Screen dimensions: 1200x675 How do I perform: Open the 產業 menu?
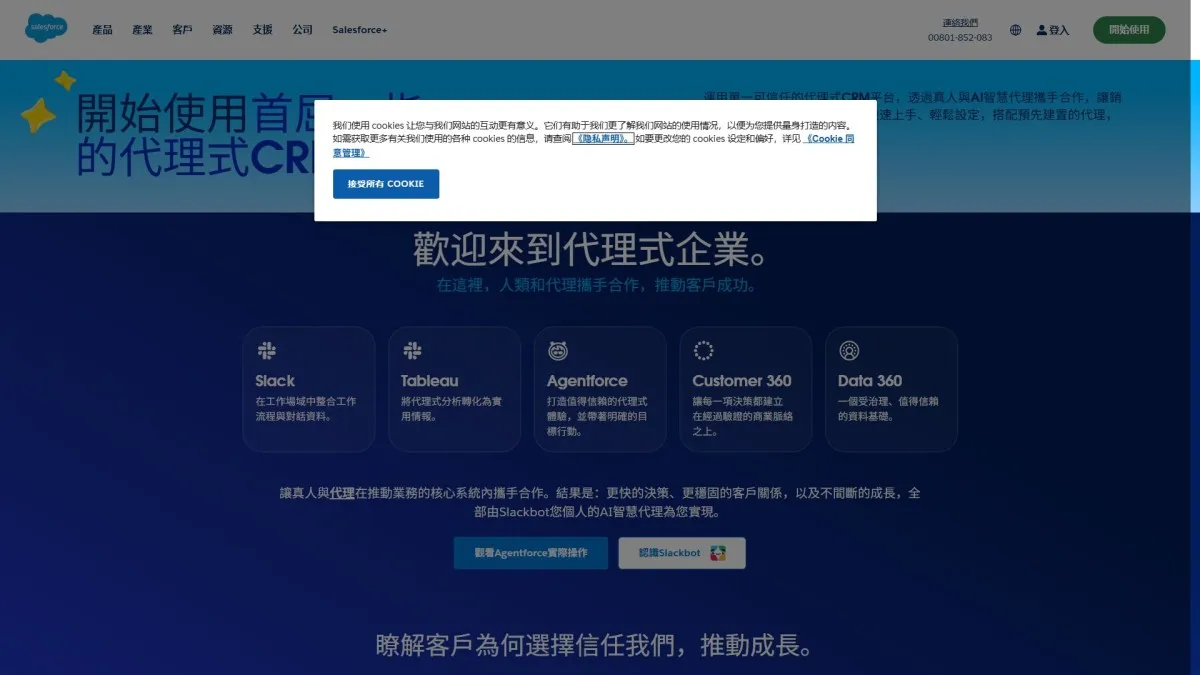click(x=142, y=30)
